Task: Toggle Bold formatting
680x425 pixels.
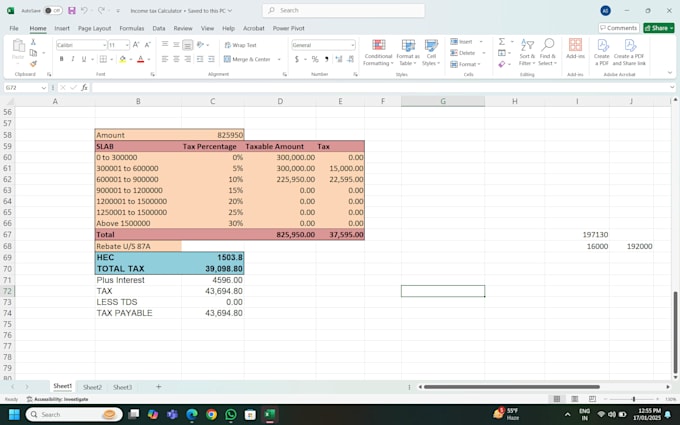Action: pos(62,59)
